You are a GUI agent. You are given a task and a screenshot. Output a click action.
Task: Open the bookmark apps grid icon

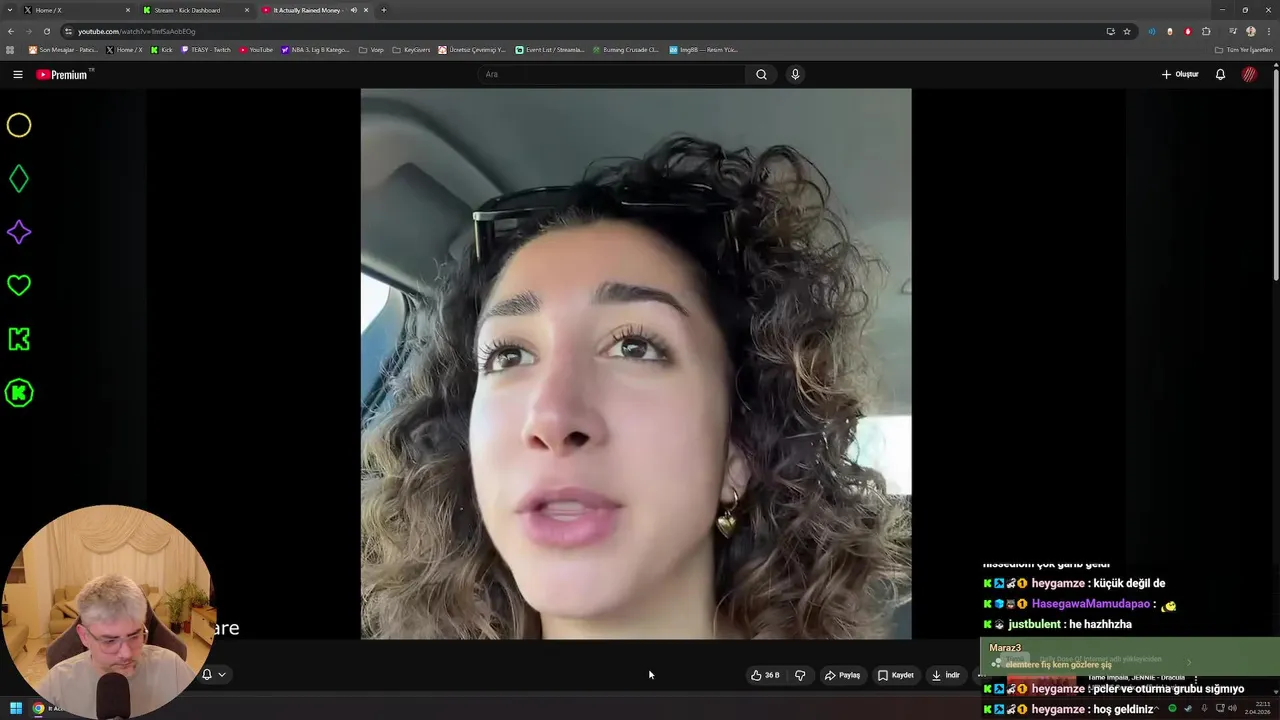(10, 49)
